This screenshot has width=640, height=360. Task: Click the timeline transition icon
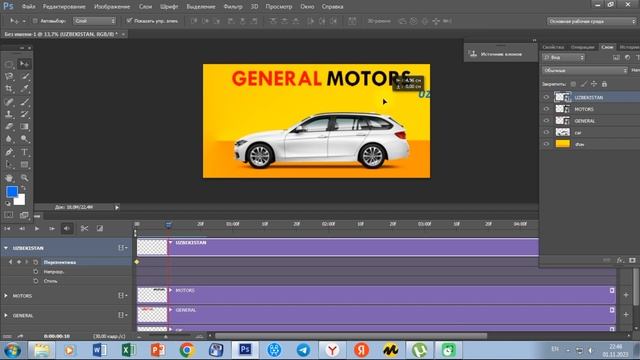pos(100,229)
